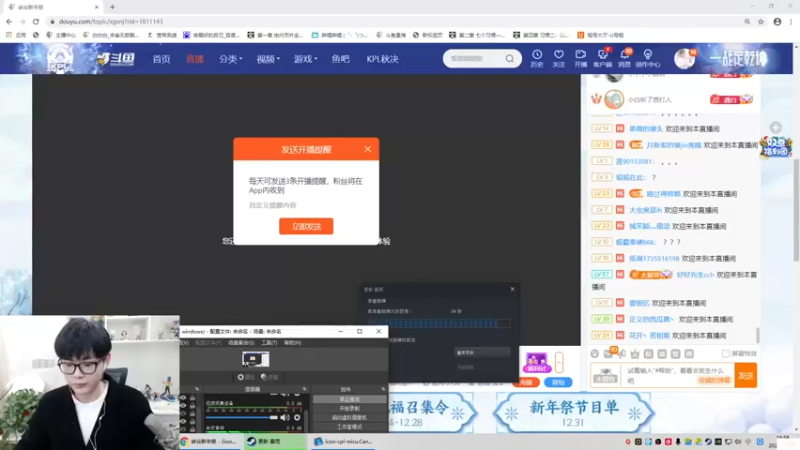Toggle first OBS source eye visibility
The image size is (800, 450).
tap(183, 397)
